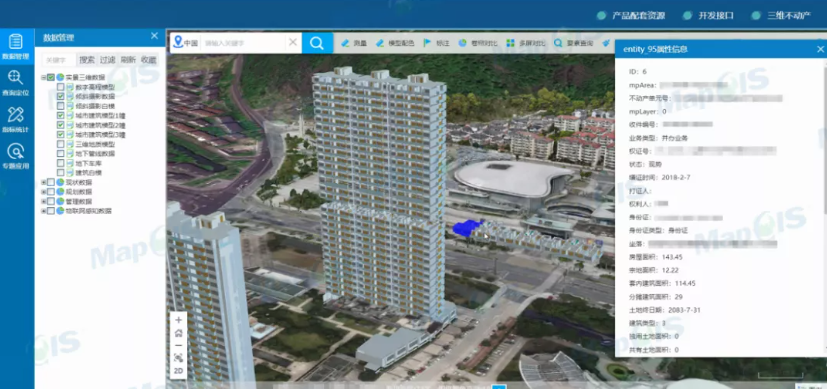The image size is (827, 389).
Task: Open 开发接口 in the top menu
Action: (x=708, y=15)
